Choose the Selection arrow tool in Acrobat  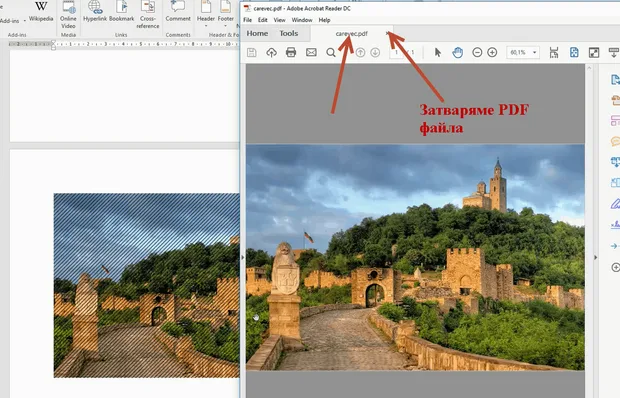coord(438,52)
